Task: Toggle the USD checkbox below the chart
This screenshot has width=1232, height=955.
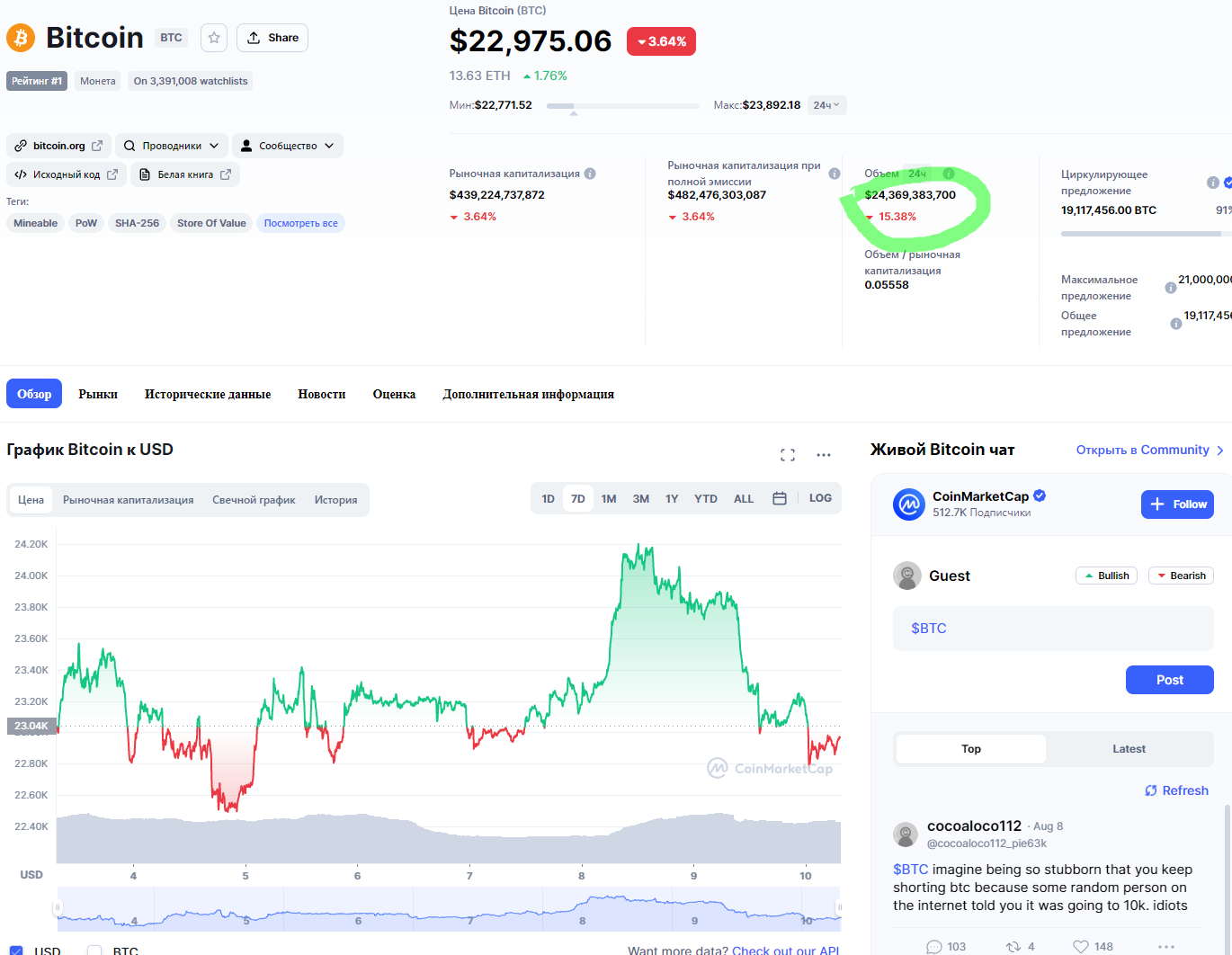Action: point(16,951)
